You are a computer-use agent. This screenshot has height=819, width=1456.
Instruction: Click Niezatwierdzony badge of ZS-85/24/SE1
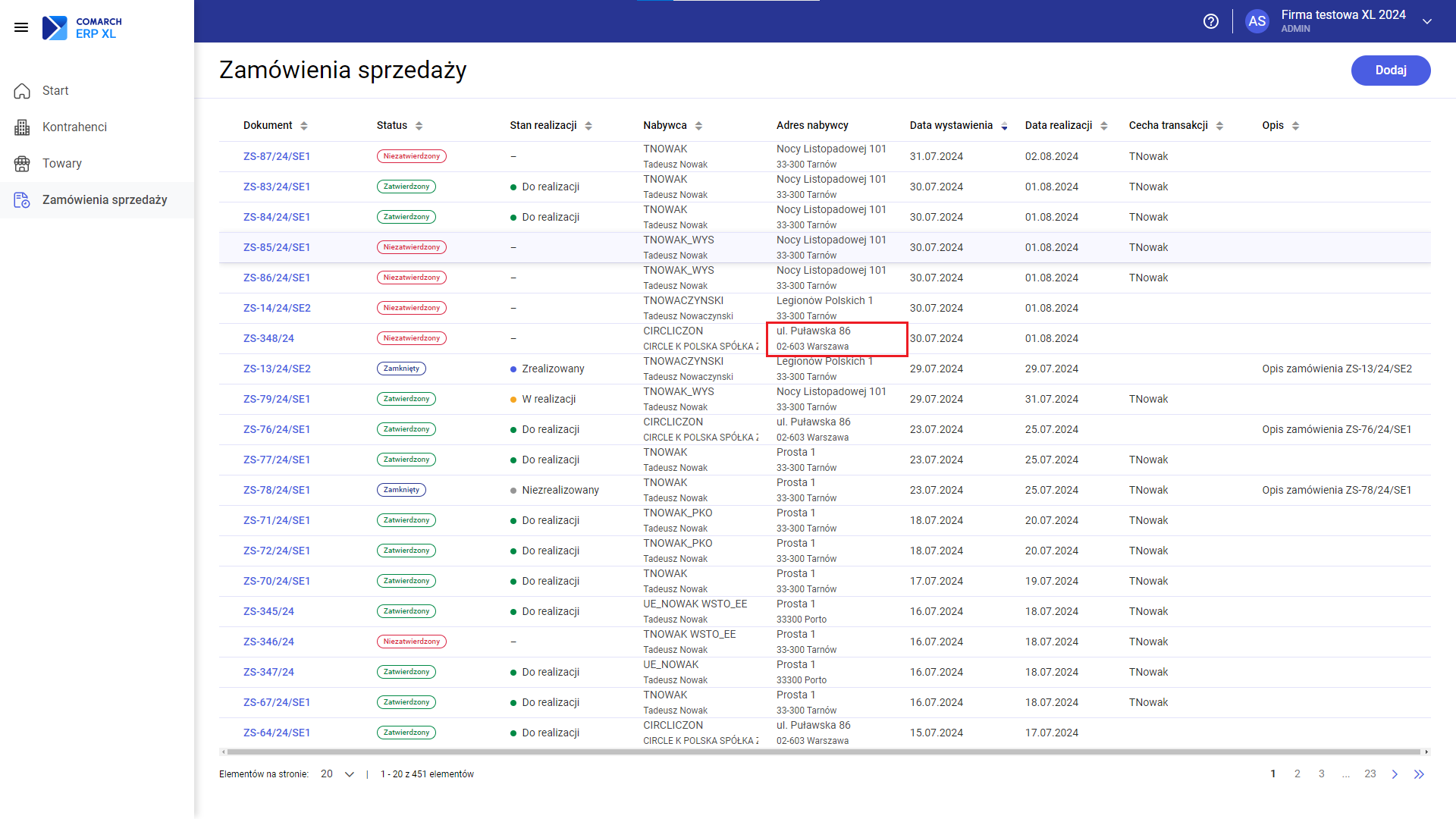[412, 247]
